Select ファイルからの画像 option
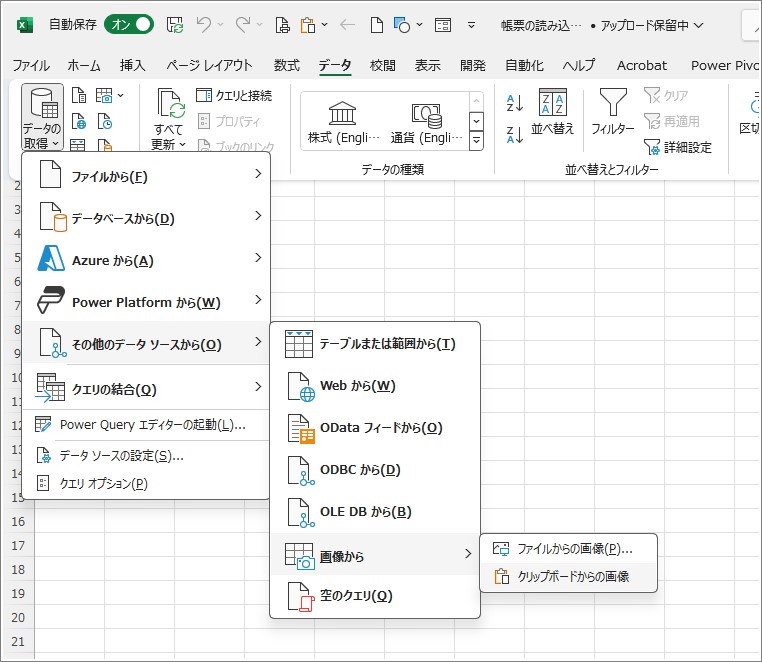This screenshot has height=662, width=762. 569,549
